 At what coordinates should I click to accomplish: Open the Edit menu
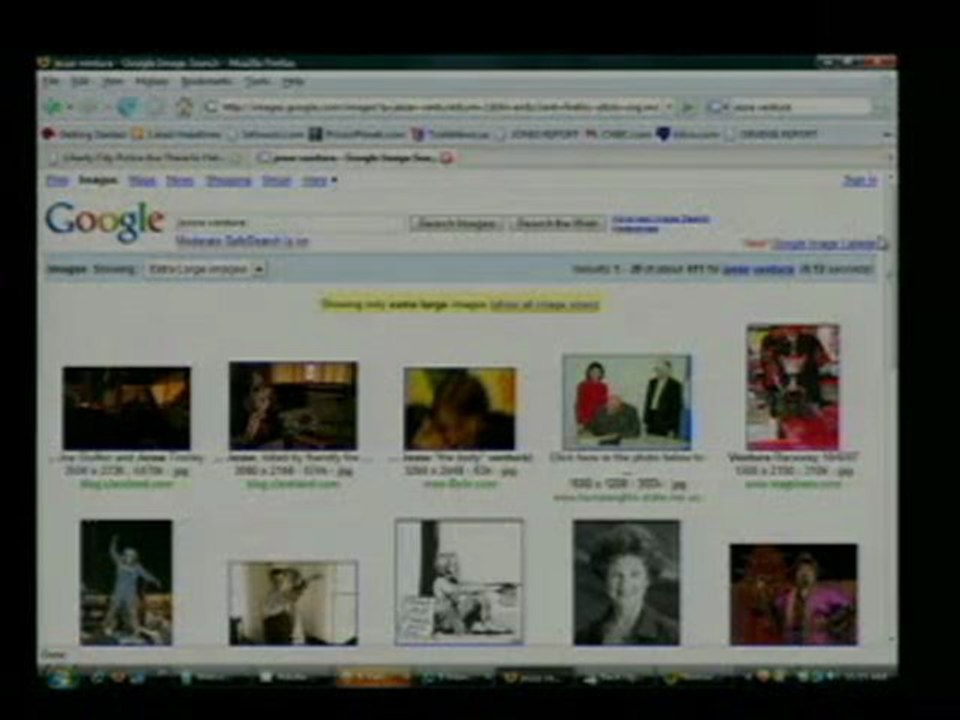[x=80, y=81]
